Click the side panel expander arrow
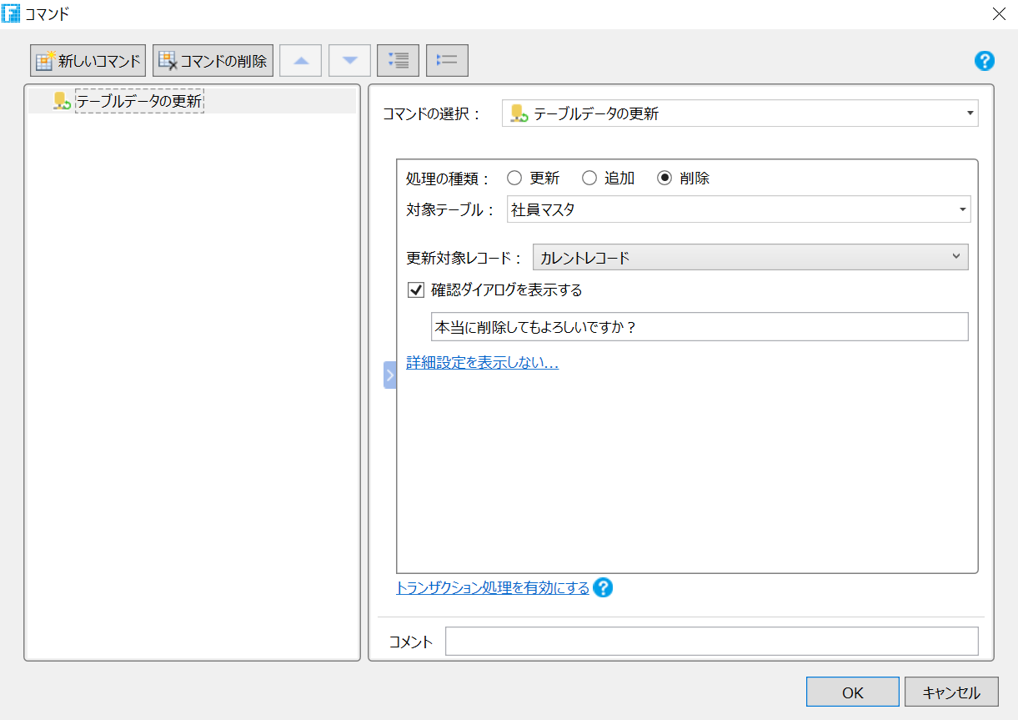 (x=390, y=375)
